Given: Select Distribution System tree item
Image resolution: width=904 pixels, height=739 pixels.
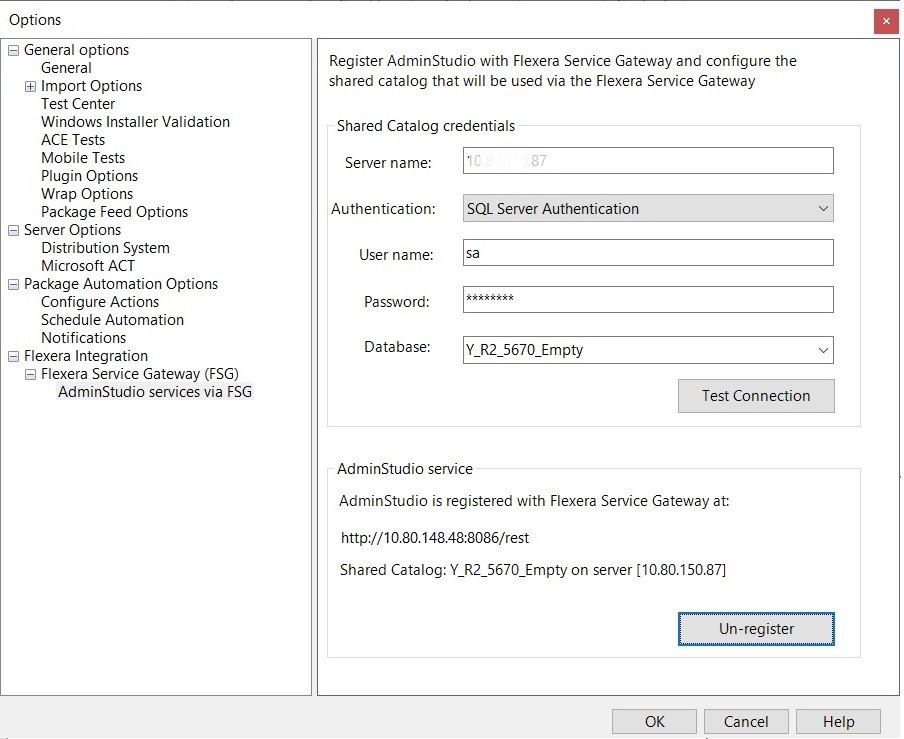Looking at the screenshot, I should click(105, 248).
